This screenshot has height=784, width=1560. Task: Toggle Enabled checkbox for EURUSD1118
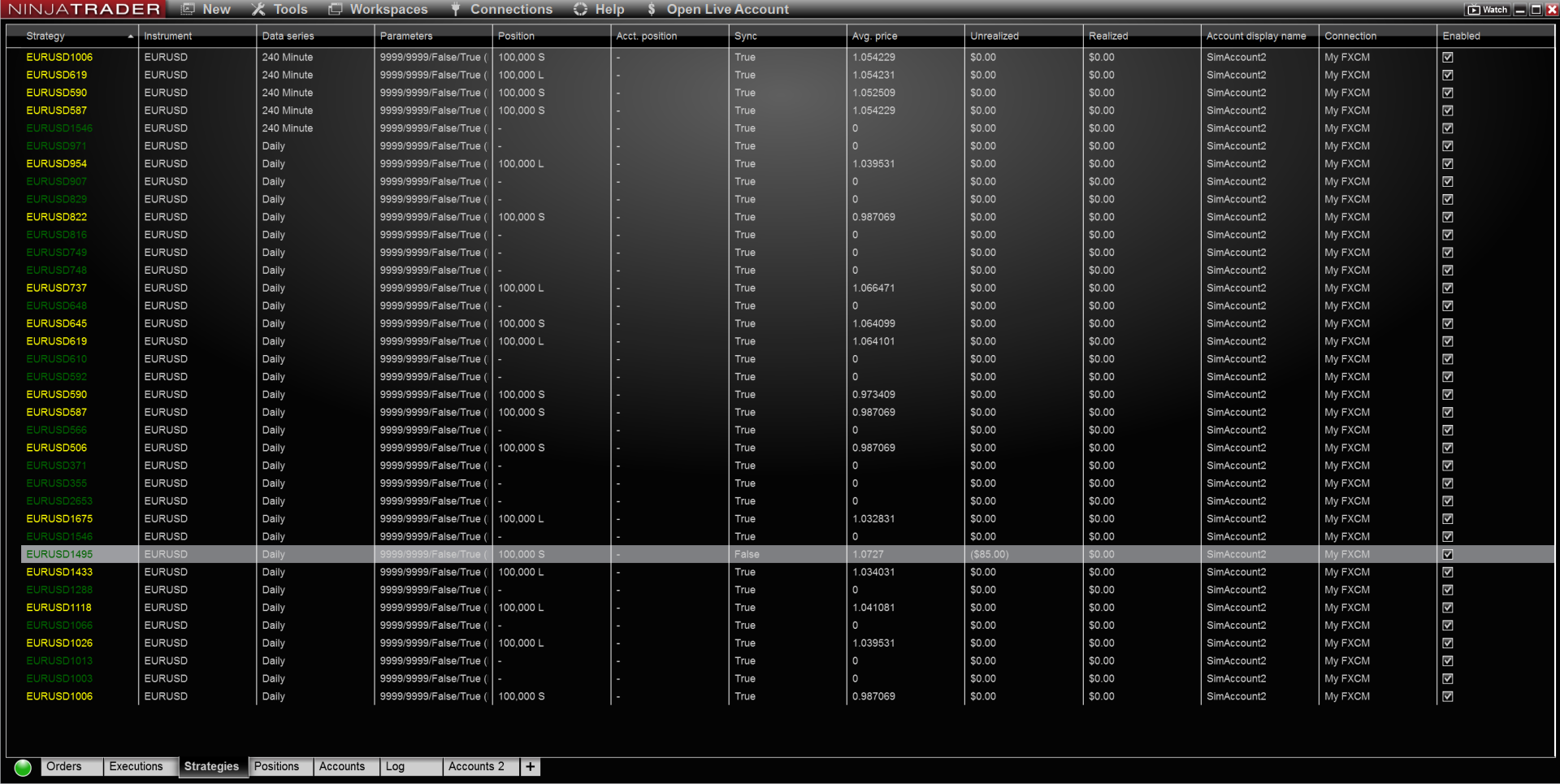tap(1448, 608)
